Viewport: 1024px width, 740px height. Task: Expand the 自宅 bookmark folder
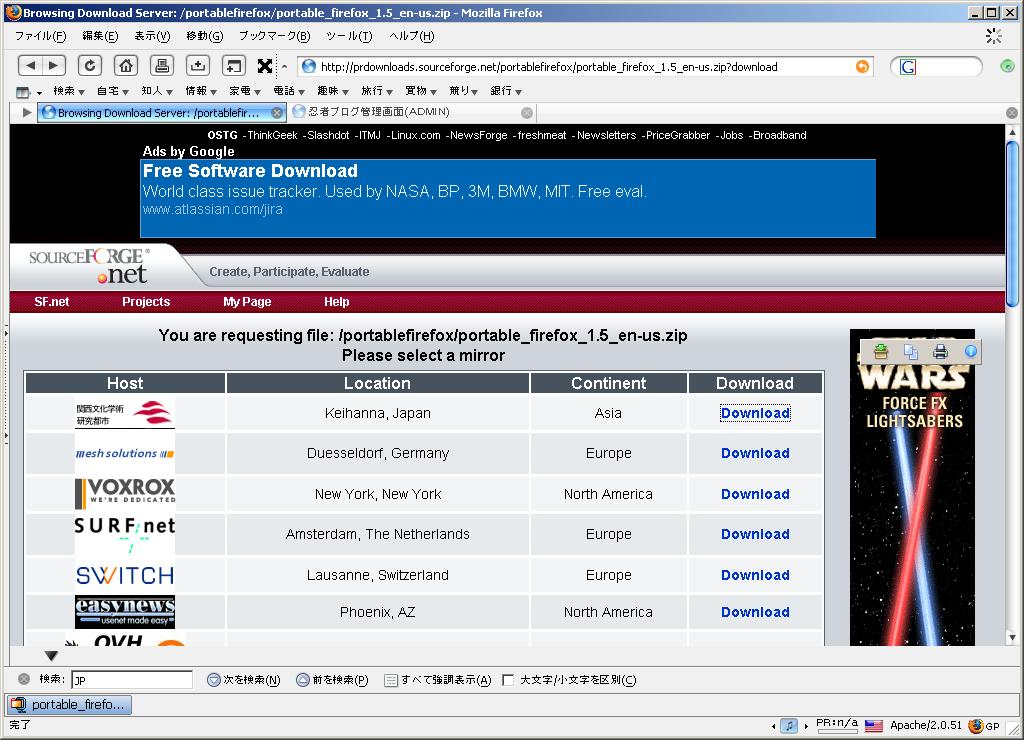[112, 91]
